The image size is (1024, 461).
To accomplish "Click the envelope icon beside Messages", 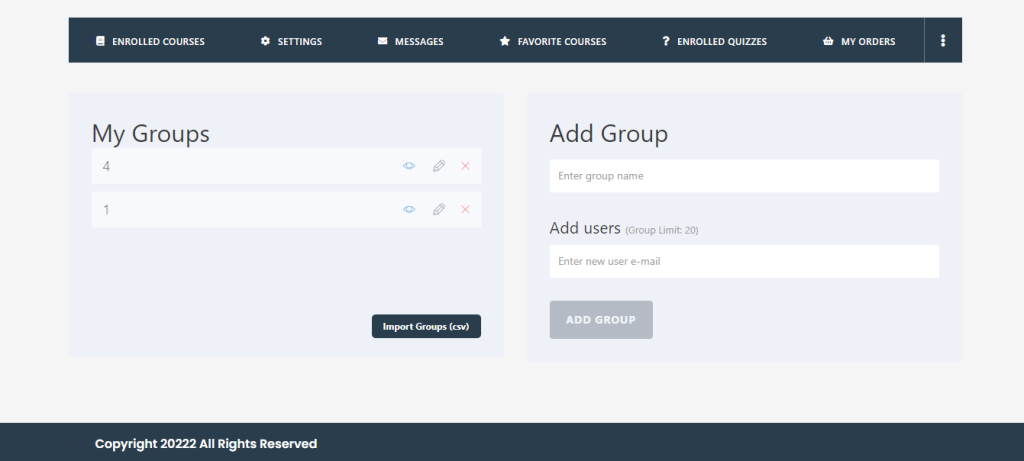I will (382, 41).
